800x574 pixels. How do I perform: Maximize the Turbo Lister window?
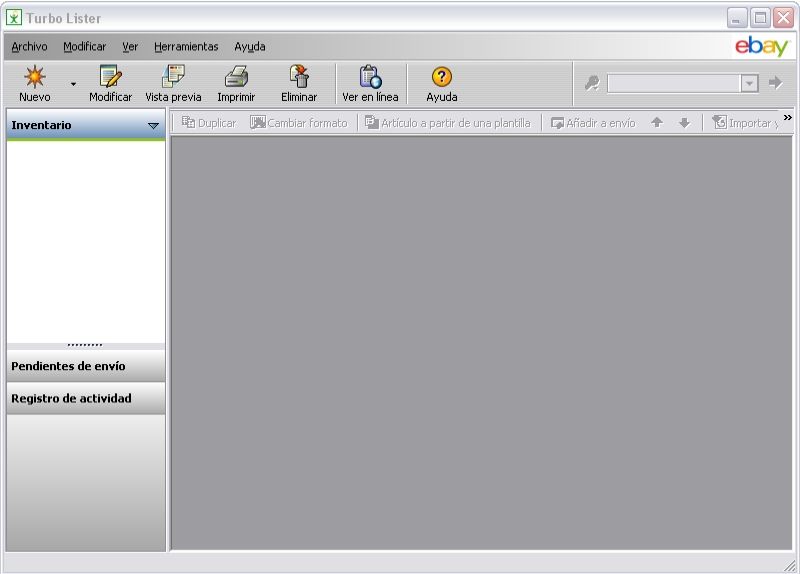(760, 18)
